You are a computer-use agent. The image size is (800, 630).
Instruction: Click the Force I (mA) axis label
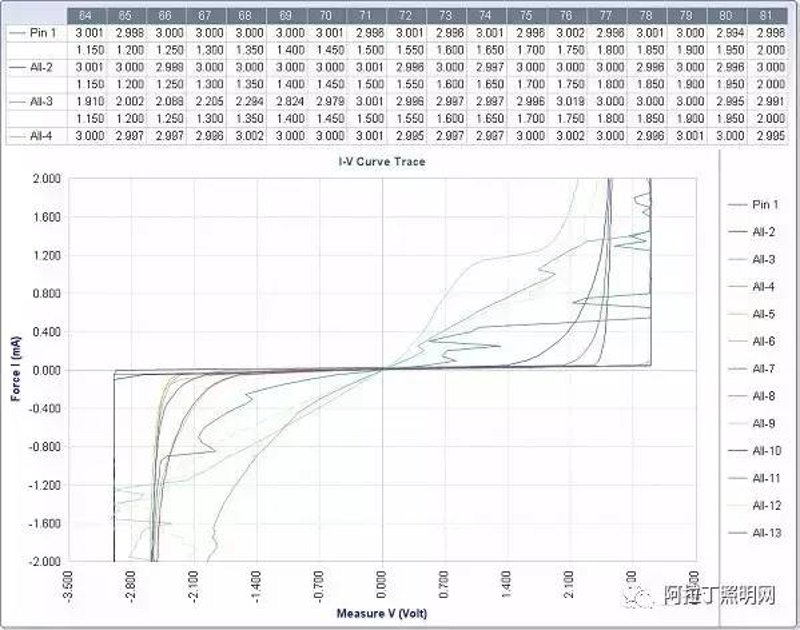(x=16, y=368)
